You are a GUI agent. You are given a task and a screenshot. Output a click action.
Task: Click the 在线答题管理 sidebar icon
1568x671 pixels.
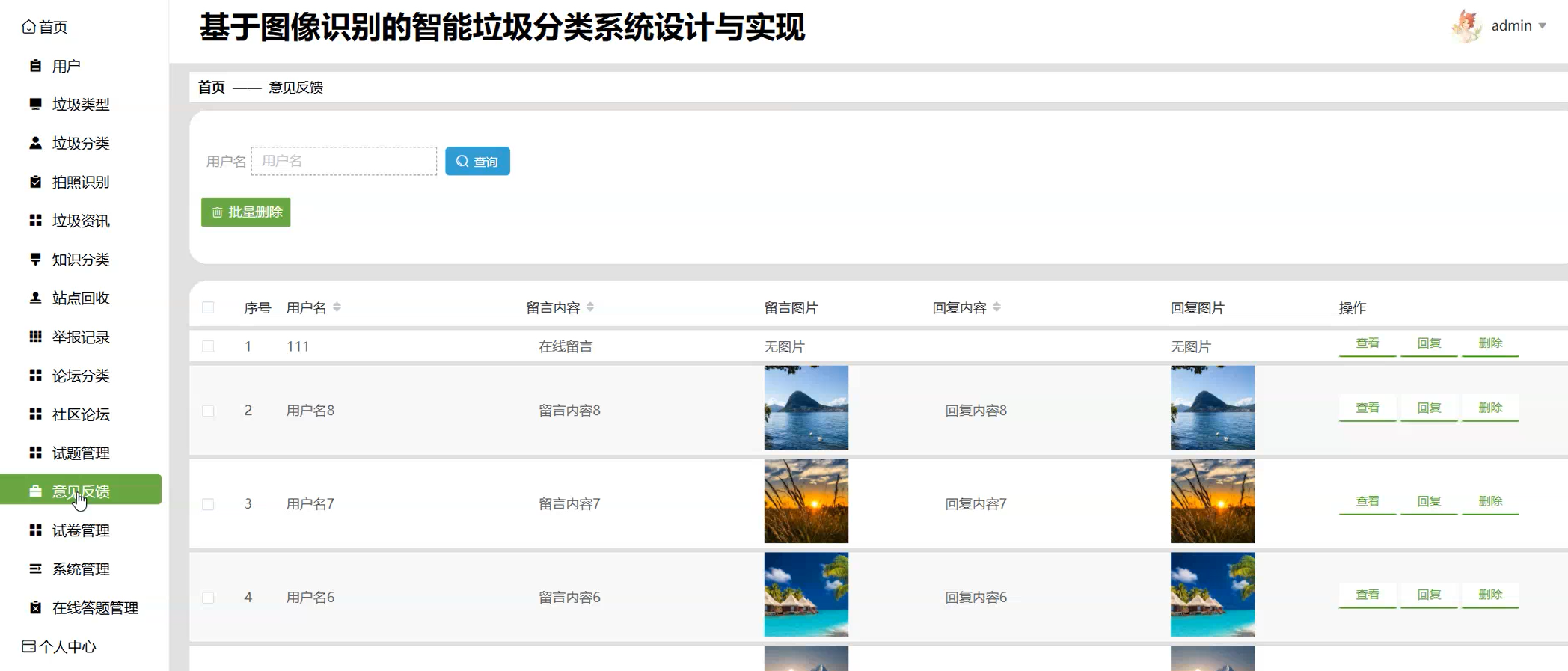pyautogui.click(x=35, y=607)
